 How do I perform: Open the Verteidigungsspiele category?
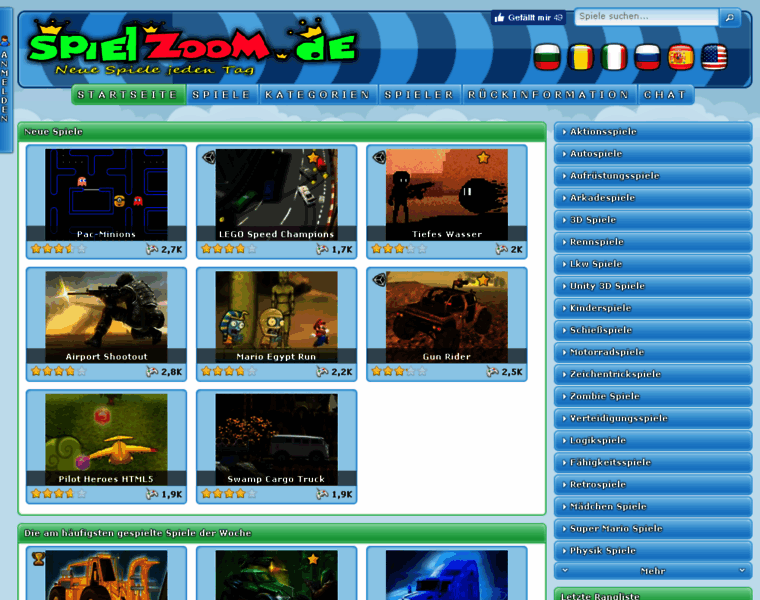pos(653,418)
